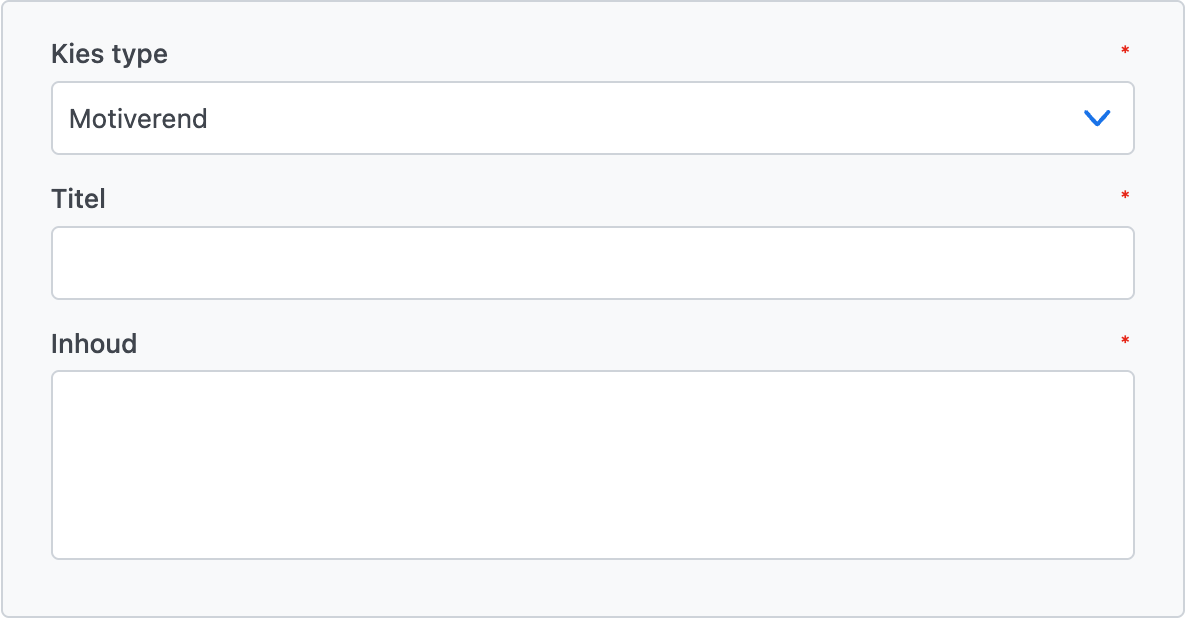
Task: Select the large Inhoud content box
Action: tap(592, 465)
